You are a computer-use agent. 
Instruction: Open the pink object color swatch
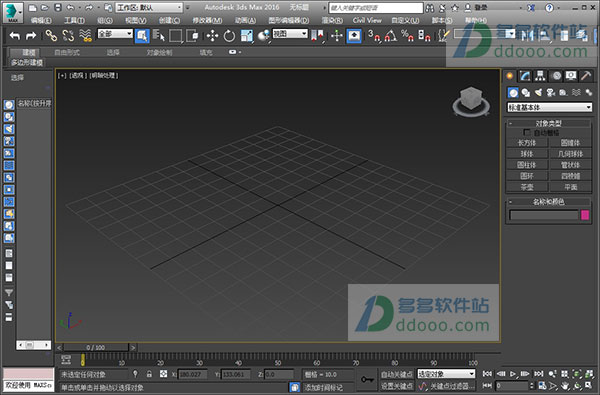[585, 215]
